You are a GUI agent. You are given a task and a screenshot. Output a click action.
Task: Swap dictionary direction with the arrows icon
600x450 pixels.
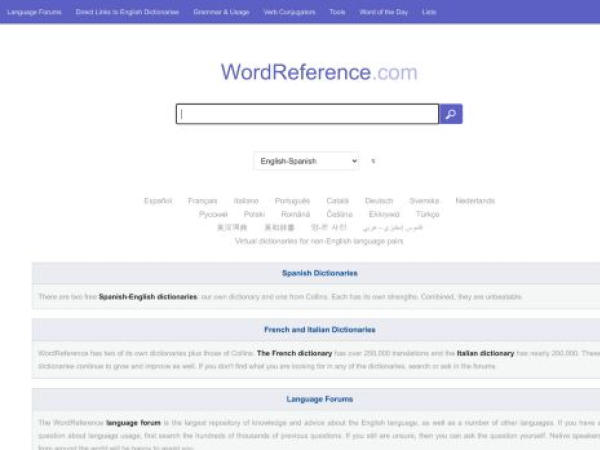tap(373, 161)
